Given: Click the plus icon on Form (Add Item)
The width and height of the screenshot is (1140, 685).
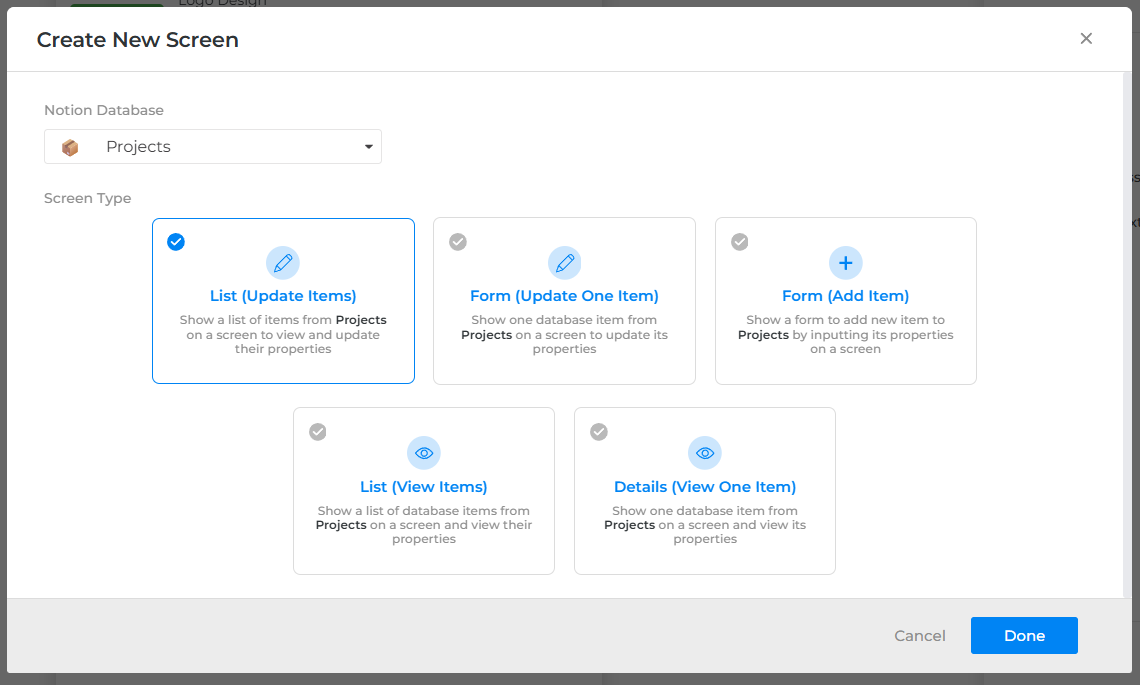Looking at the screenshot, I should (845, 262).
